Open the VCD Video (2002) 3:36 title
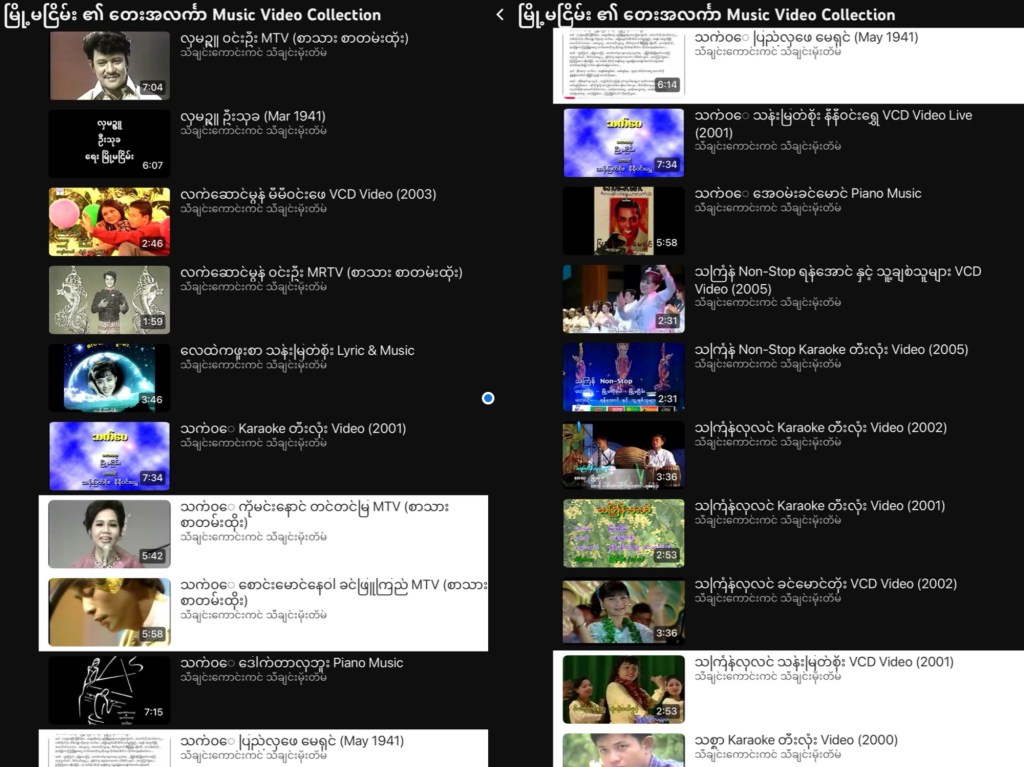 [x=825, y=584]
